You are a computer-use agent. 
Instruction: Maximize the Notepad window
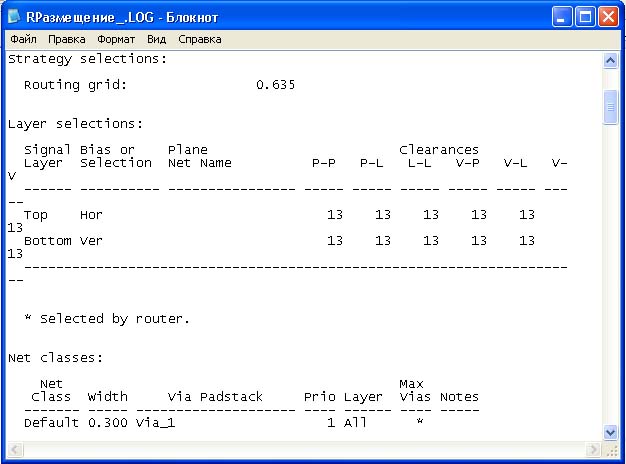pyautogui.click(x=585, y=17)
